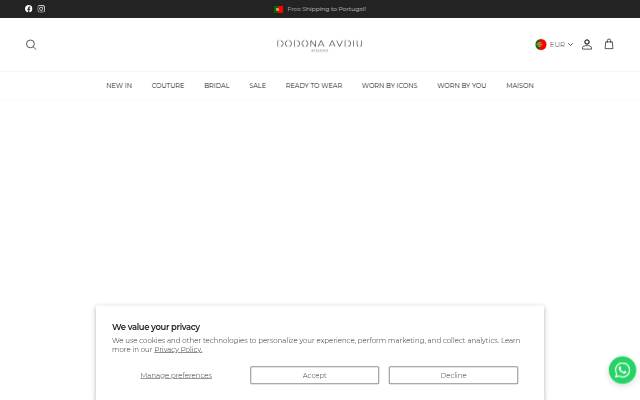Open the Facebook page icon
640x400 pixels.
[29, 9]
